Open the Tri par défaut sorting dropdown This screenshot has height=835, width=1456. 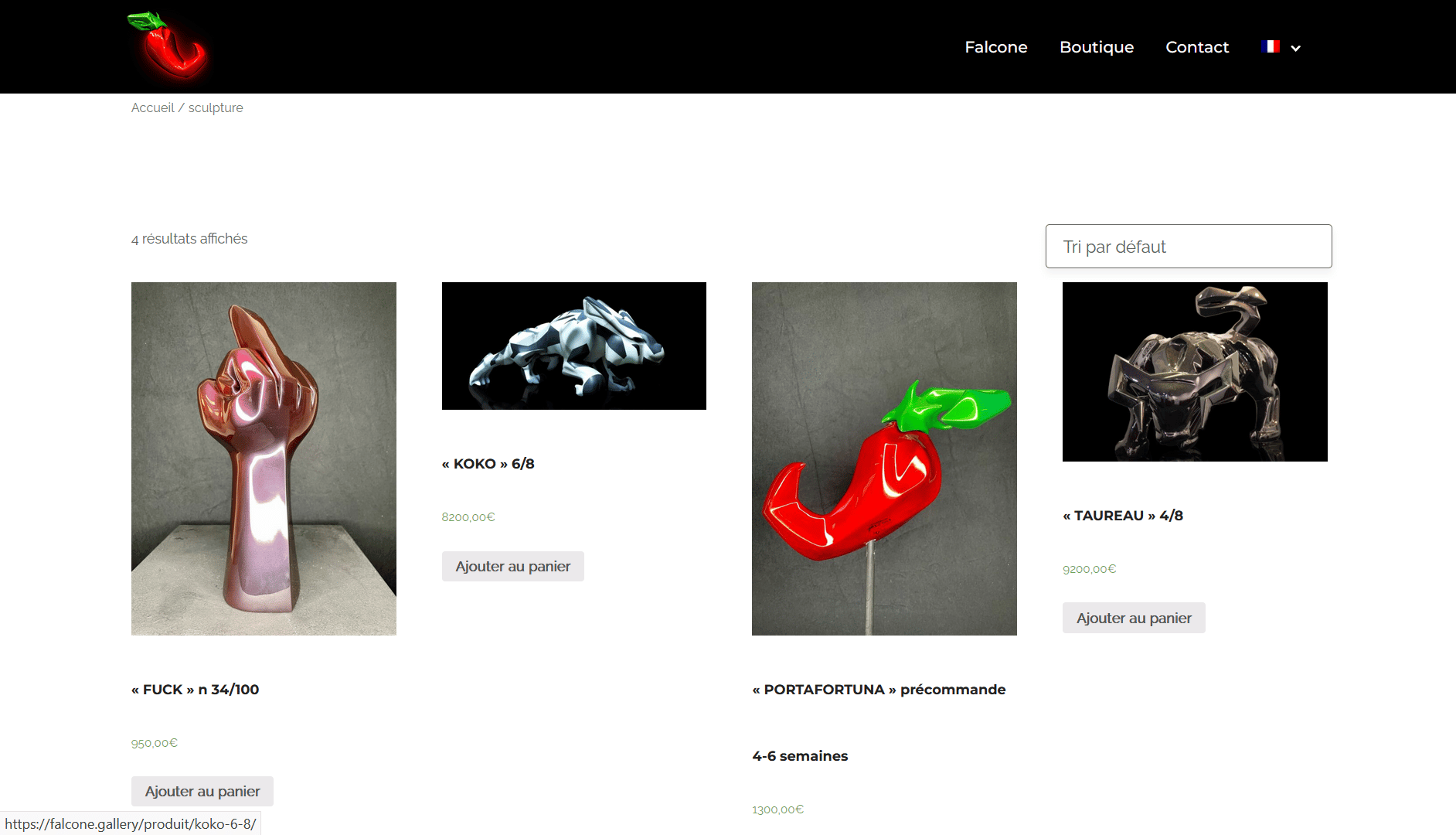(1189, 247)
